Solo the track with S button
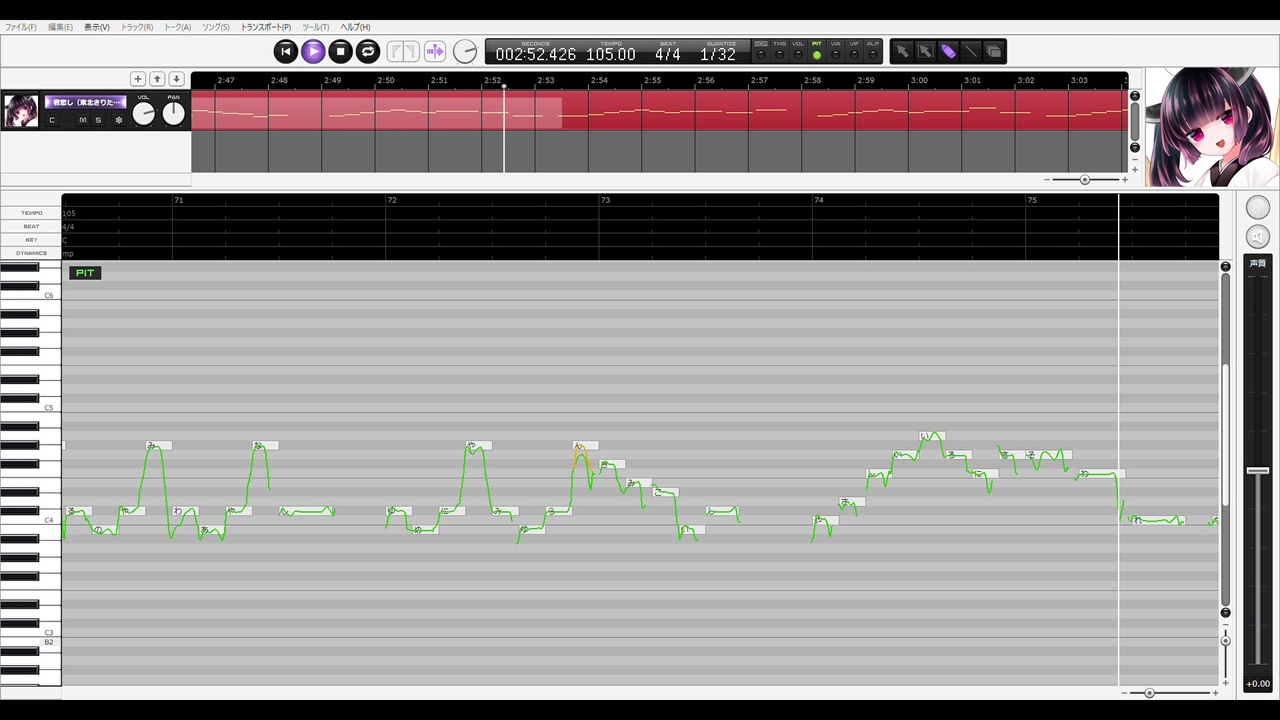This screenshot has height=720, width=1280. point(98,120)
